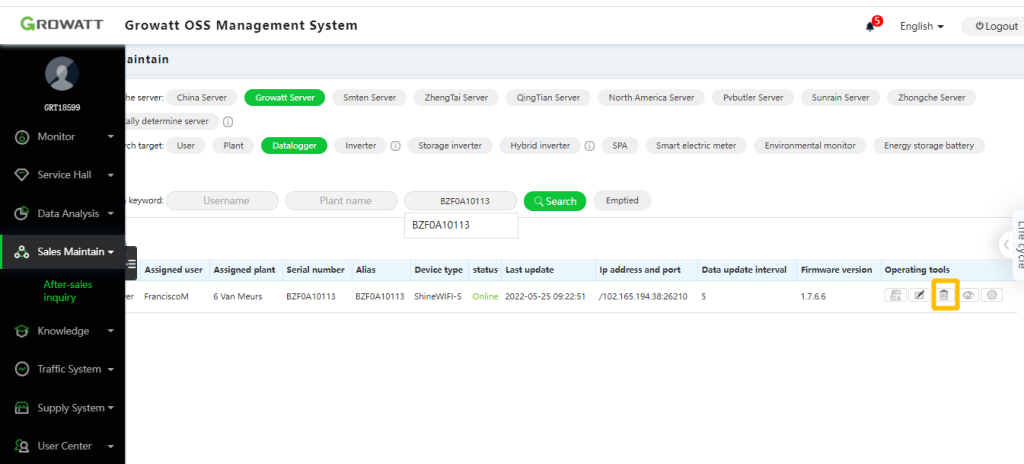Focus the Plant name search field

coord(342,201)
